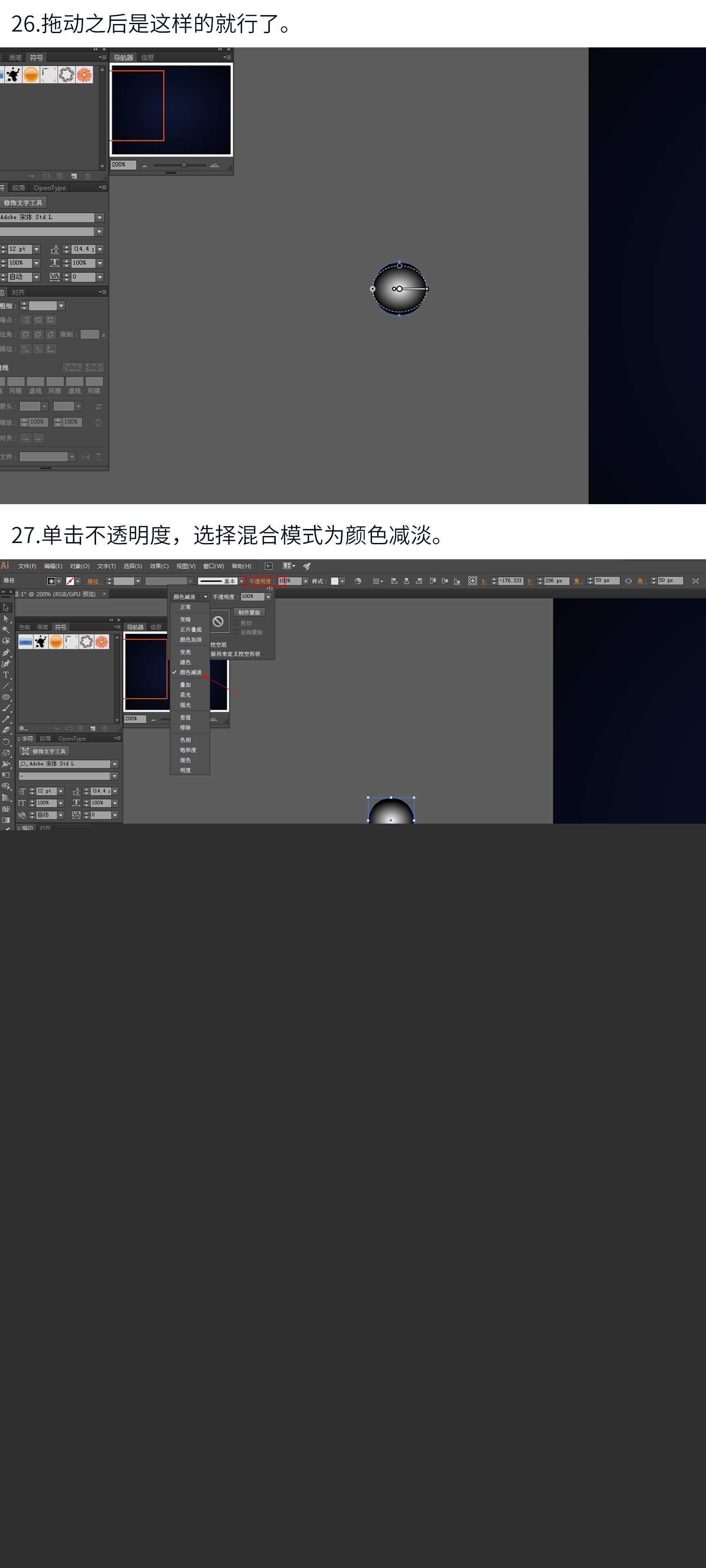Viewport: 706px width, 1568px height.
Task: Select the Ellipse tool
Action: point(6,697)
